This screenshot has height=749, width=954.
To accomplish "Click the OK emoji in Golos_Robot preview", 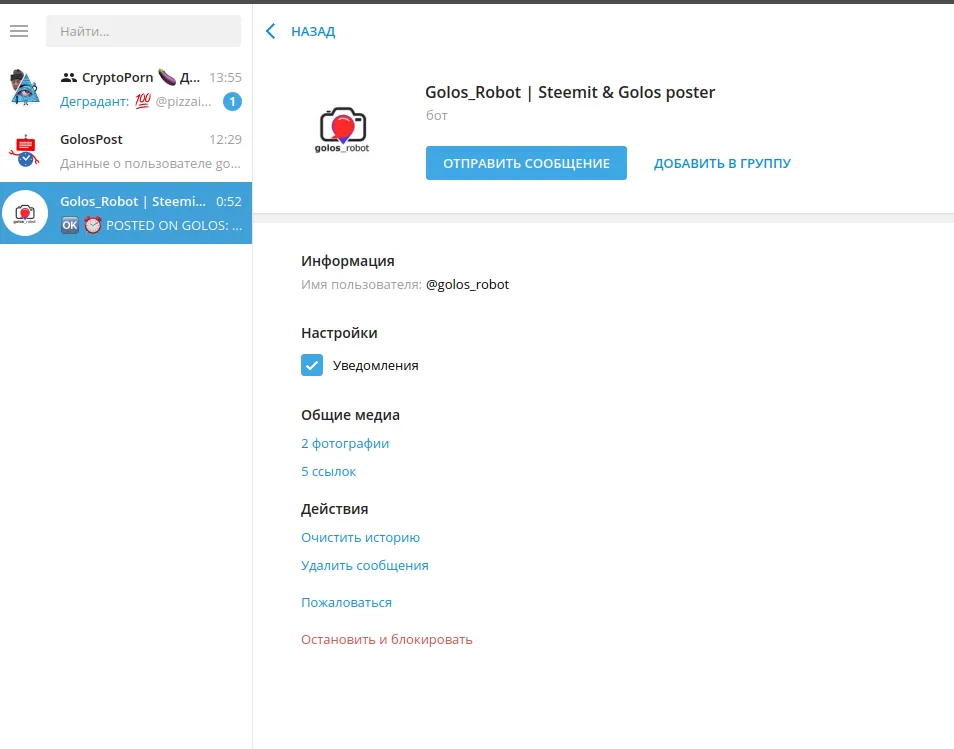I will (x=69, y=225).
